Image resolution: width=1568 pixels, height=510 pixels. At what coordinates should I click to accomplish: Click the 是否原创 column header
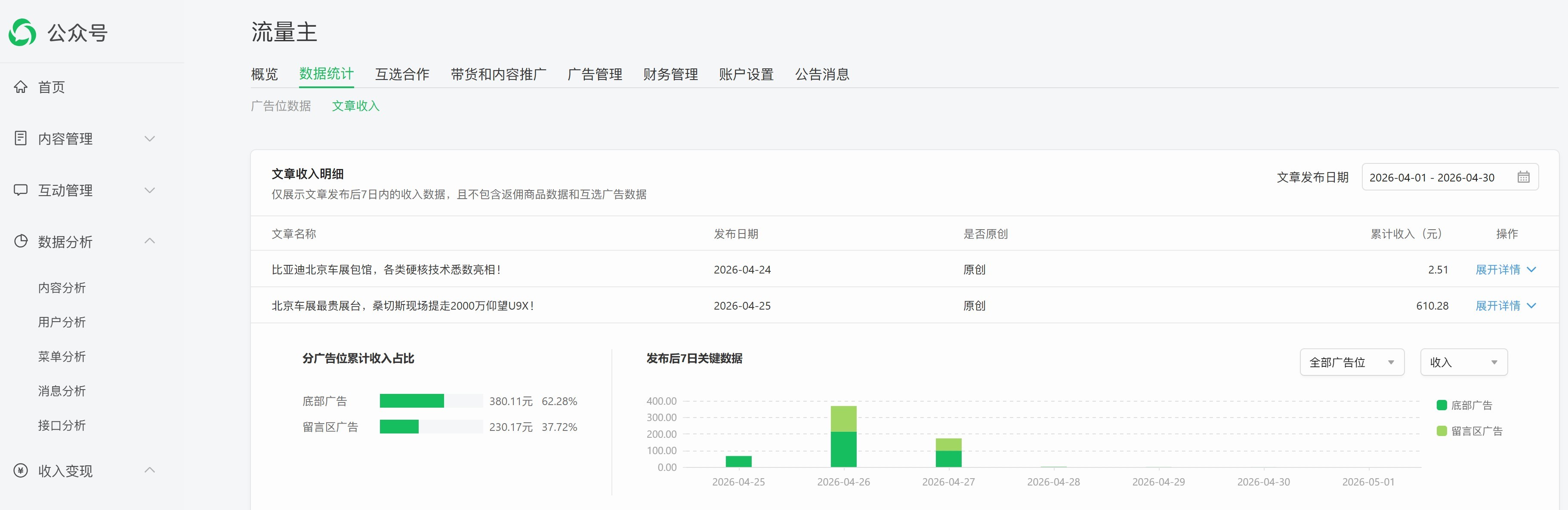985,233
